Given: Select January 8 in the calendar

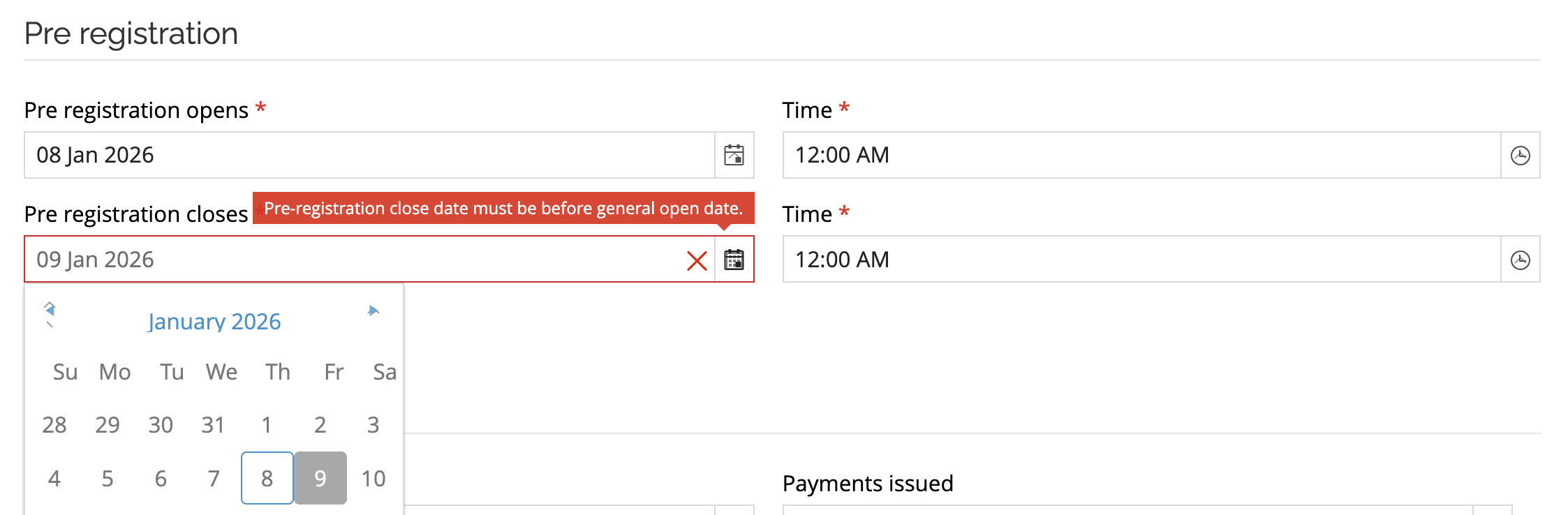Looking at the screenshot, I should 267,478.
